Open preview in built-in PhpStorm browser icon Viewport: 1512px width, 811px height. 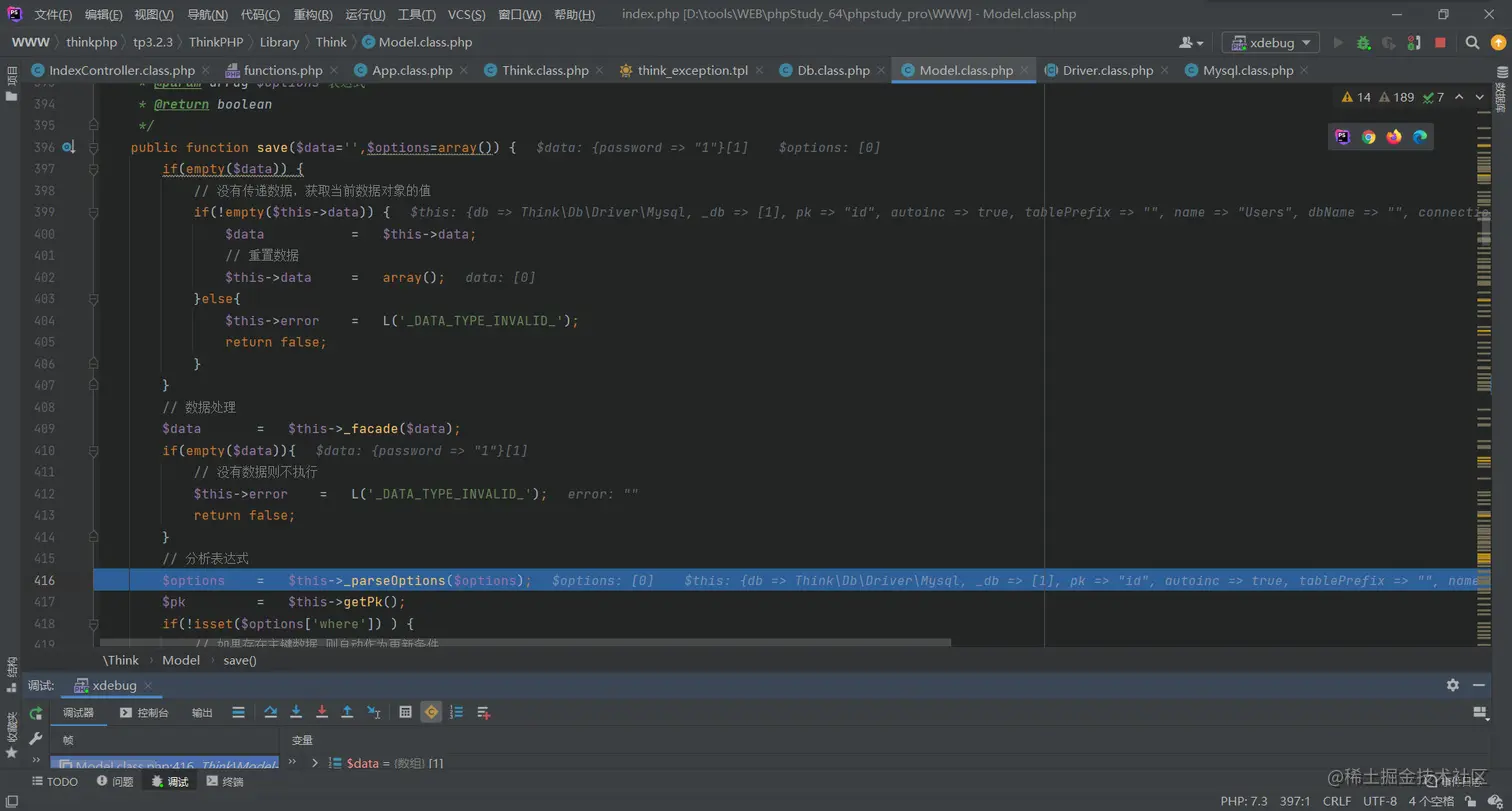click(x=1342, y=137)
